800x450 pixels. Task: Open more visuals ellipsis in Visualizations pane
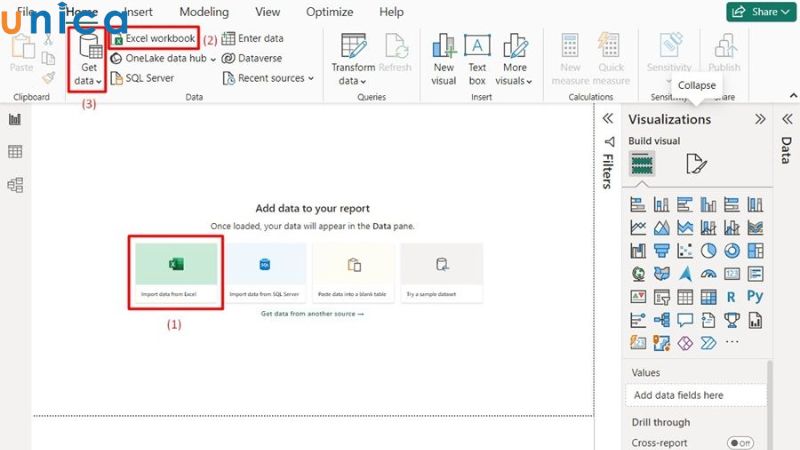point(732,342)
